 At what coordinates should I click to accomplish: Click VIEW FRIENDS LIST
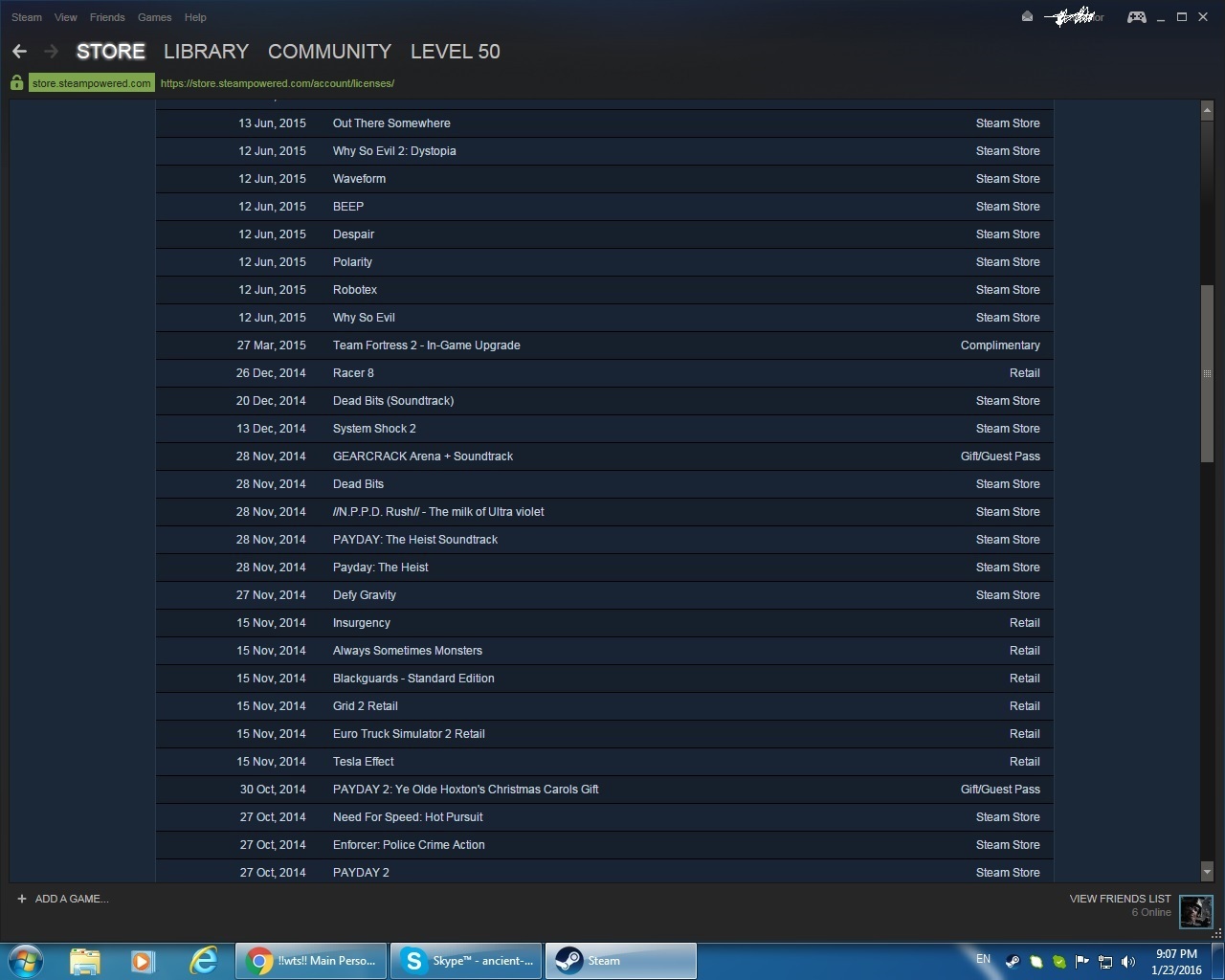pyautogui.click(x=1120, y=899)
